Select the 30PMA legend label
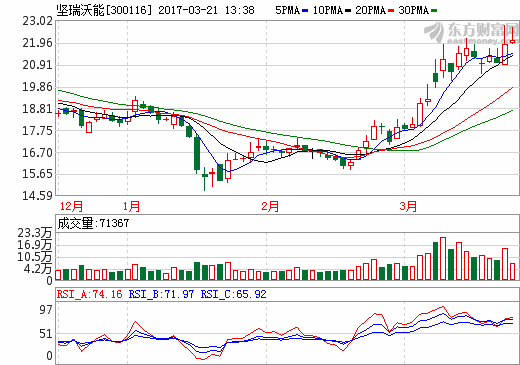520x365 pixels. (413, 10)
